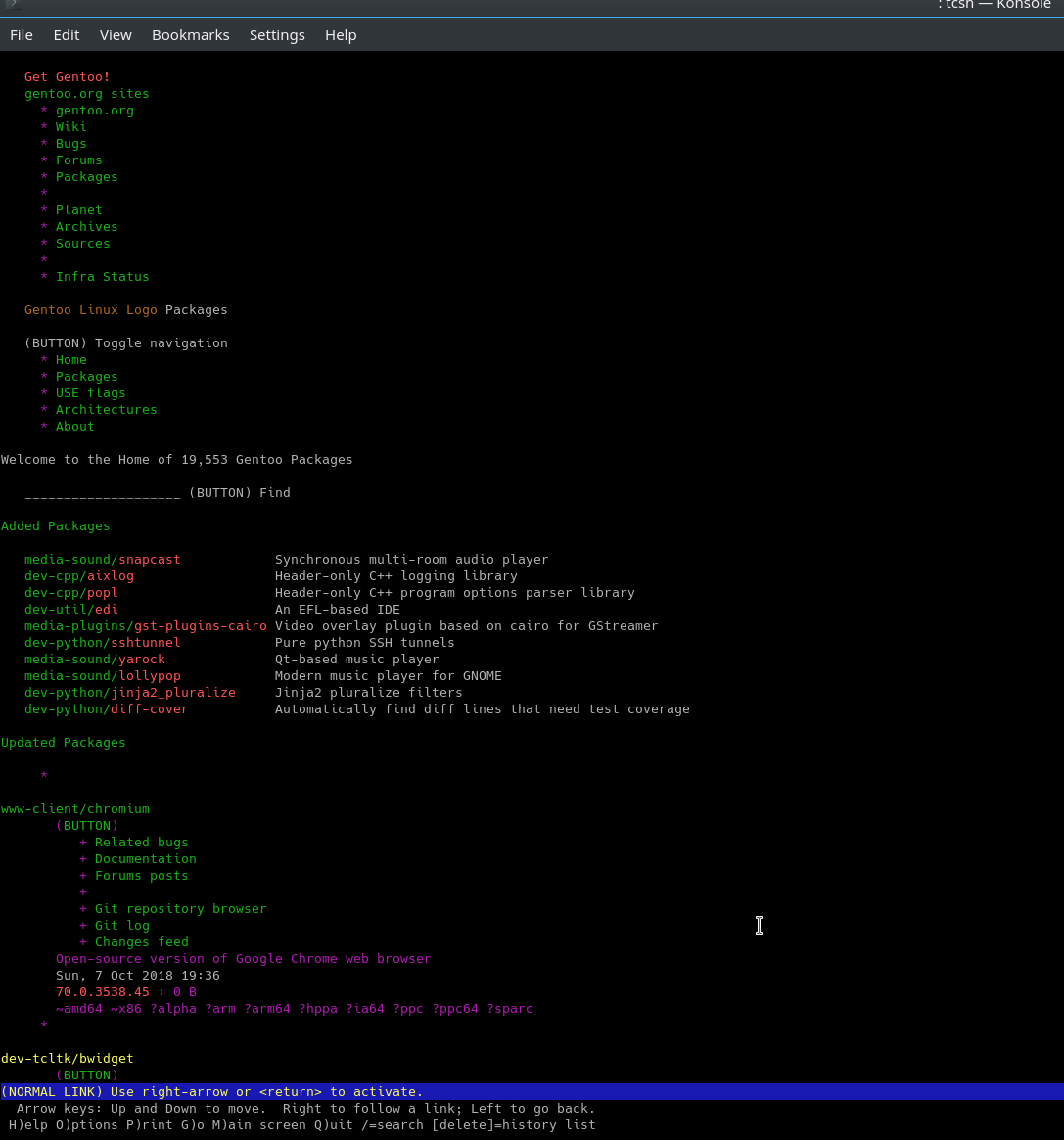Open the snapcast package link
This screenshot has width=1064, height=1140.
click(x=149, y=560)
